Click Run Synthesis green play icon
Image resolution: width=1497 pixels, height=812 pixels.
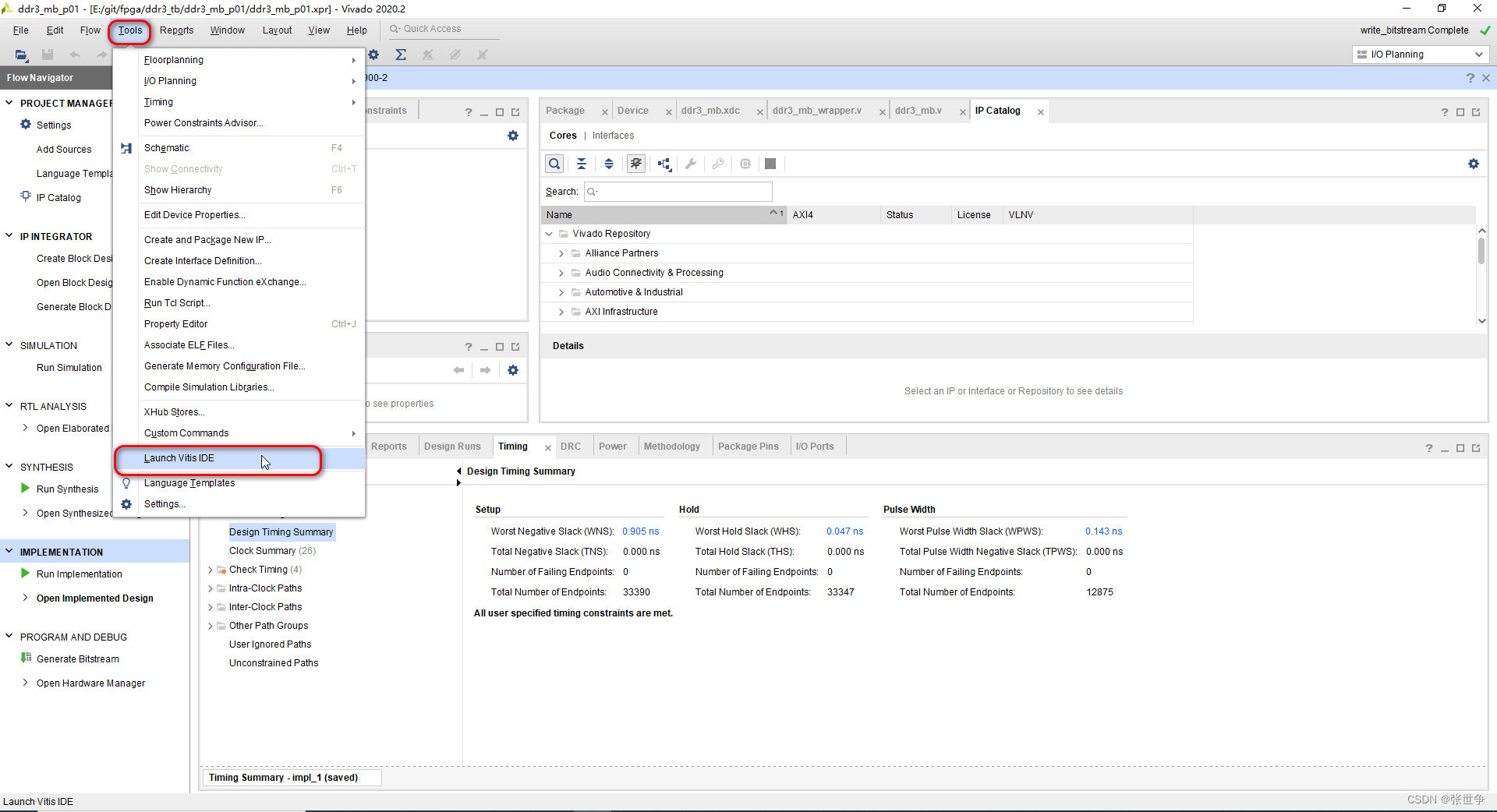click(x=26, y=489)
